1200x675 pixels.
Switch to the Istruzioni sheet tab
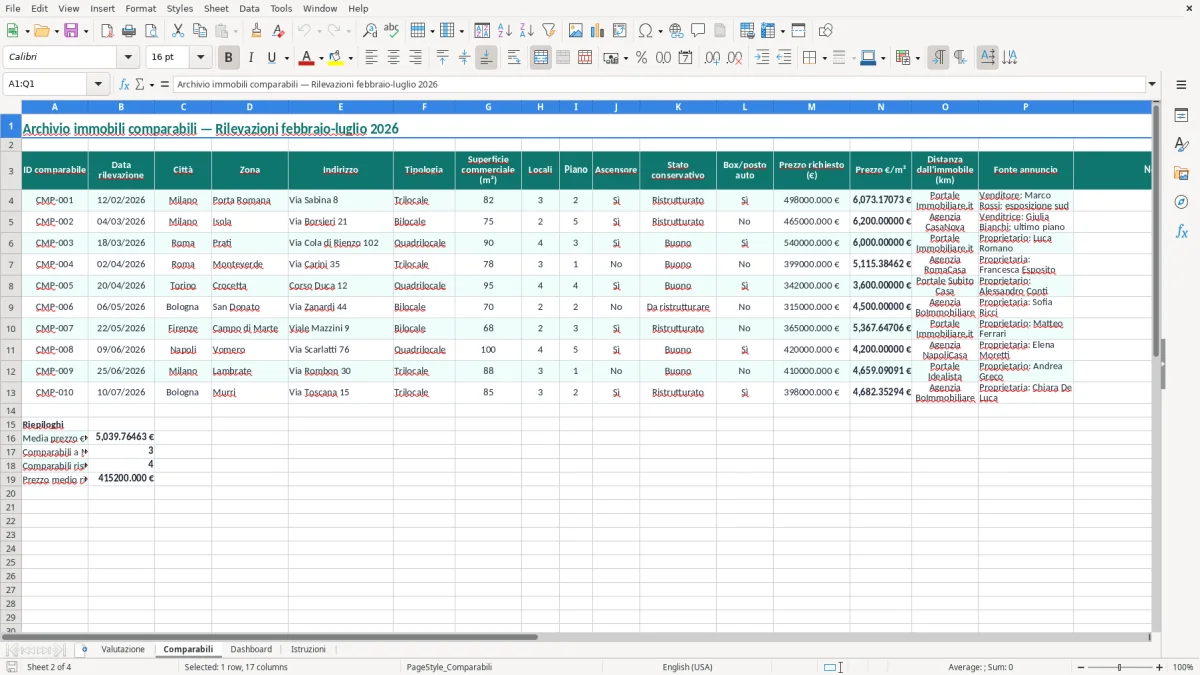[x=308, y=649]
